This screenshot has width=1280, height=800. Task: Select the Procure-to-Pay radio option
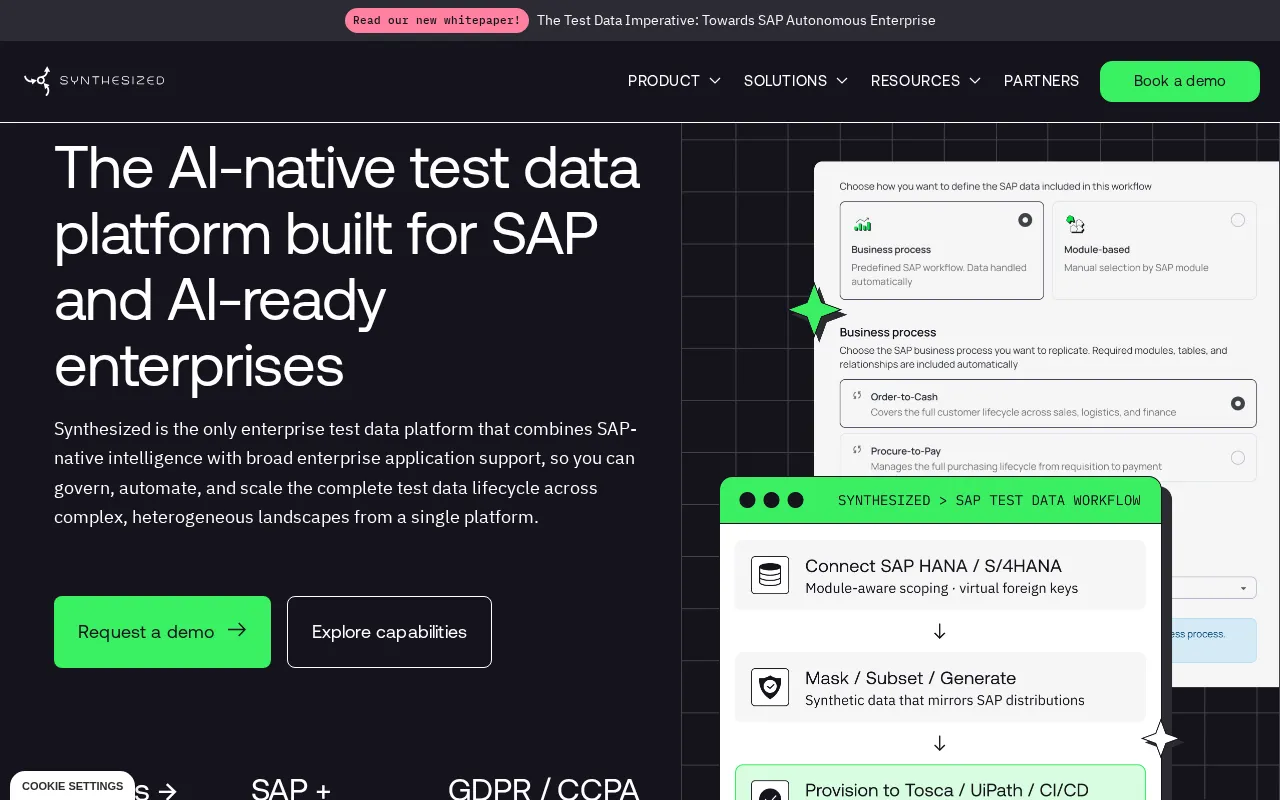pyautogui.click(x=1238, y=458)
